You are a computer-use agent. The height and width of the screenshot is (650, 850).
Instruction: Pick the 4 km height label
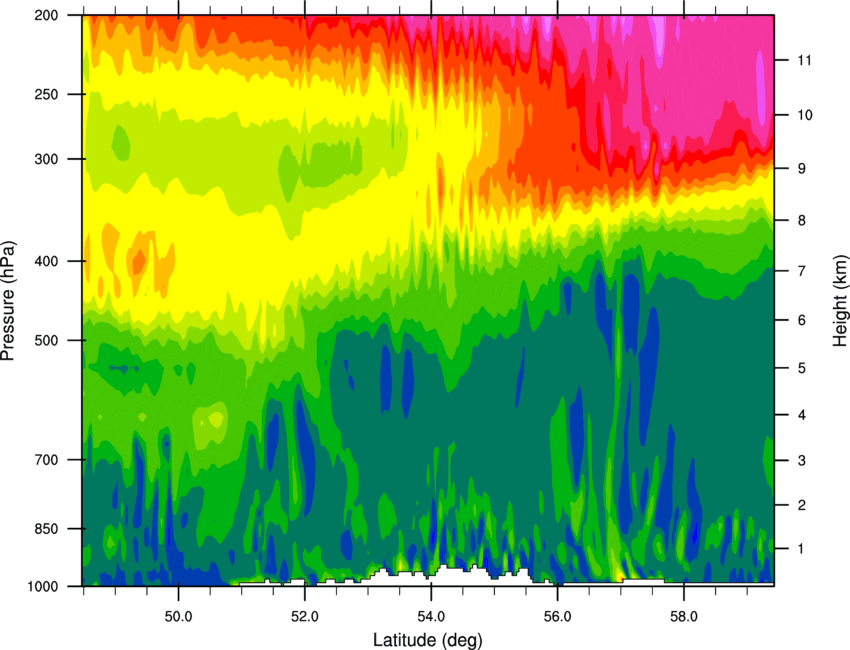coord(802,415)
